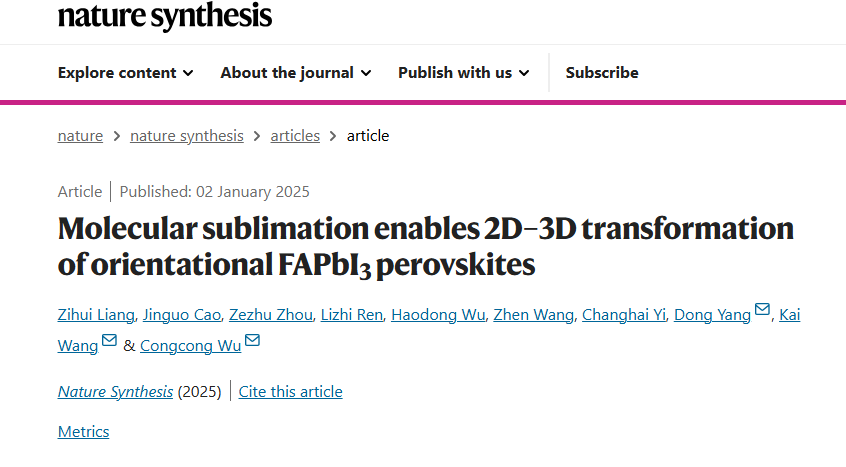Expand the Publish with us chevron
Screen dimensions: 846x467
(x=524, y=73)
